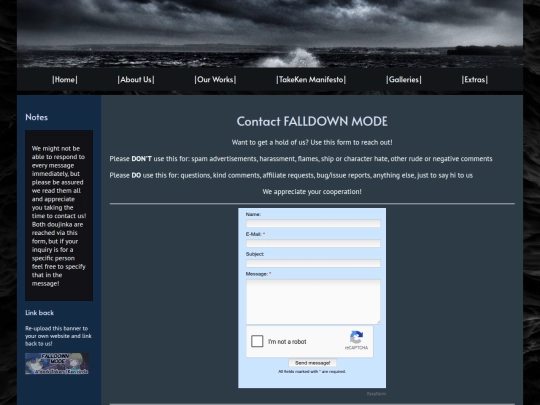The width and height of the screenshot is (540, 405).
Task: Go to the About Us page
Action: (x=136, y=80)
